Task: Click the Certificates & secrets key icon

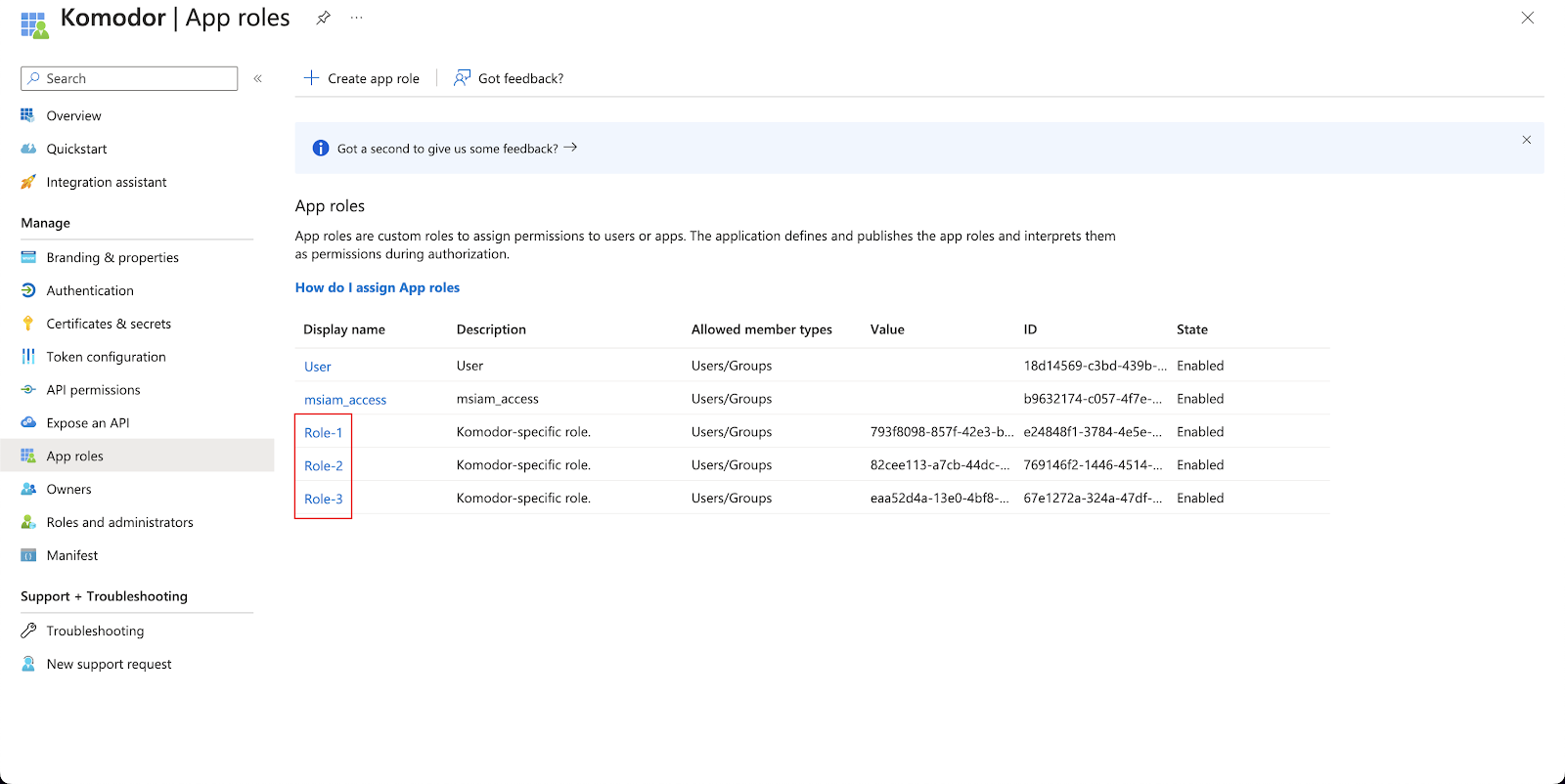Action: [28, 324]
